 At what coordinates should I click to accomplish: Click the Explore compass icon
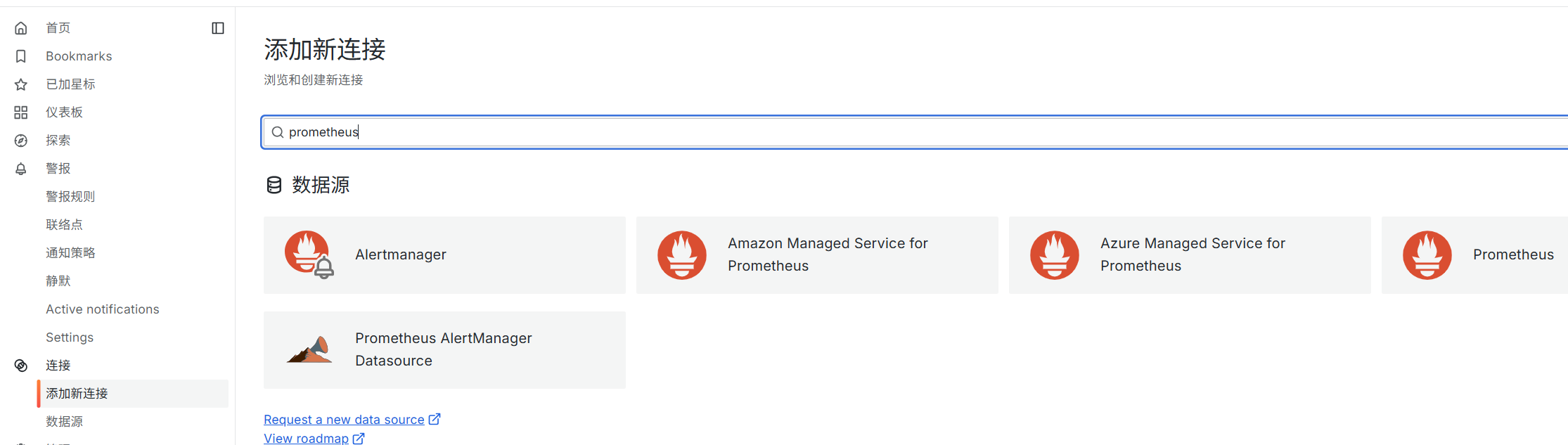pyautogui.click(x=21, y=141)
